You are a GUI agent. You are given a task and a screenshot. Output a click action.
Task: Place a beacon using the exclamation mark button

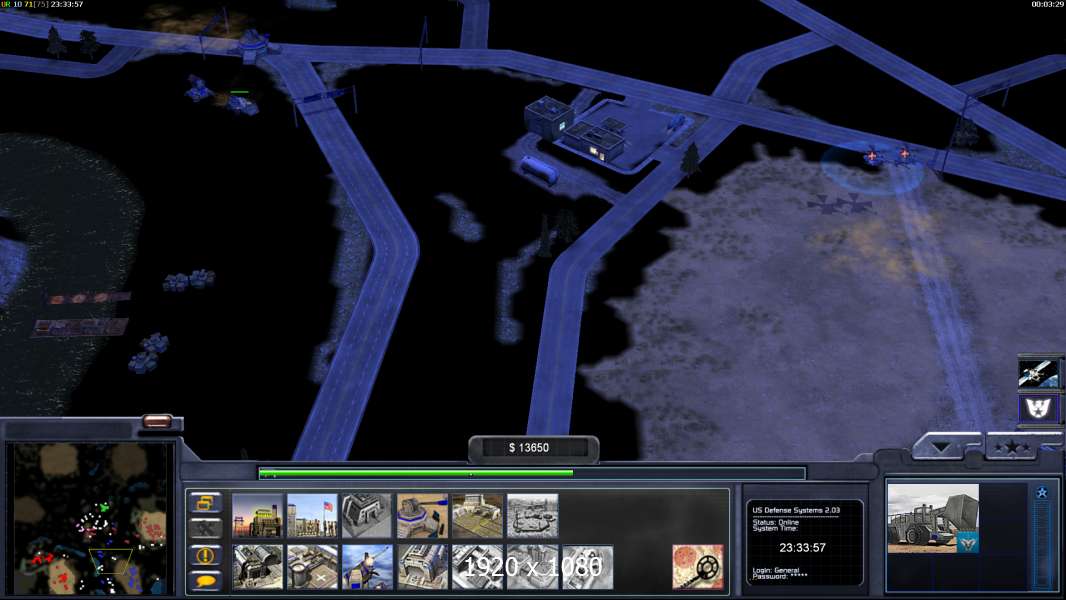[205, 555]
